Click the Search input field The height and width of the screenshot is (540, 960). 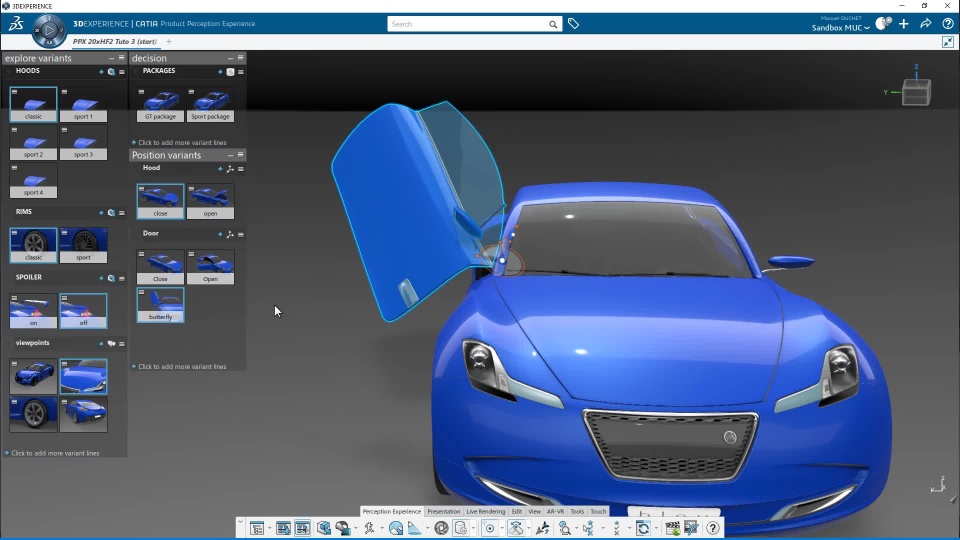click(x=468, y=24)
